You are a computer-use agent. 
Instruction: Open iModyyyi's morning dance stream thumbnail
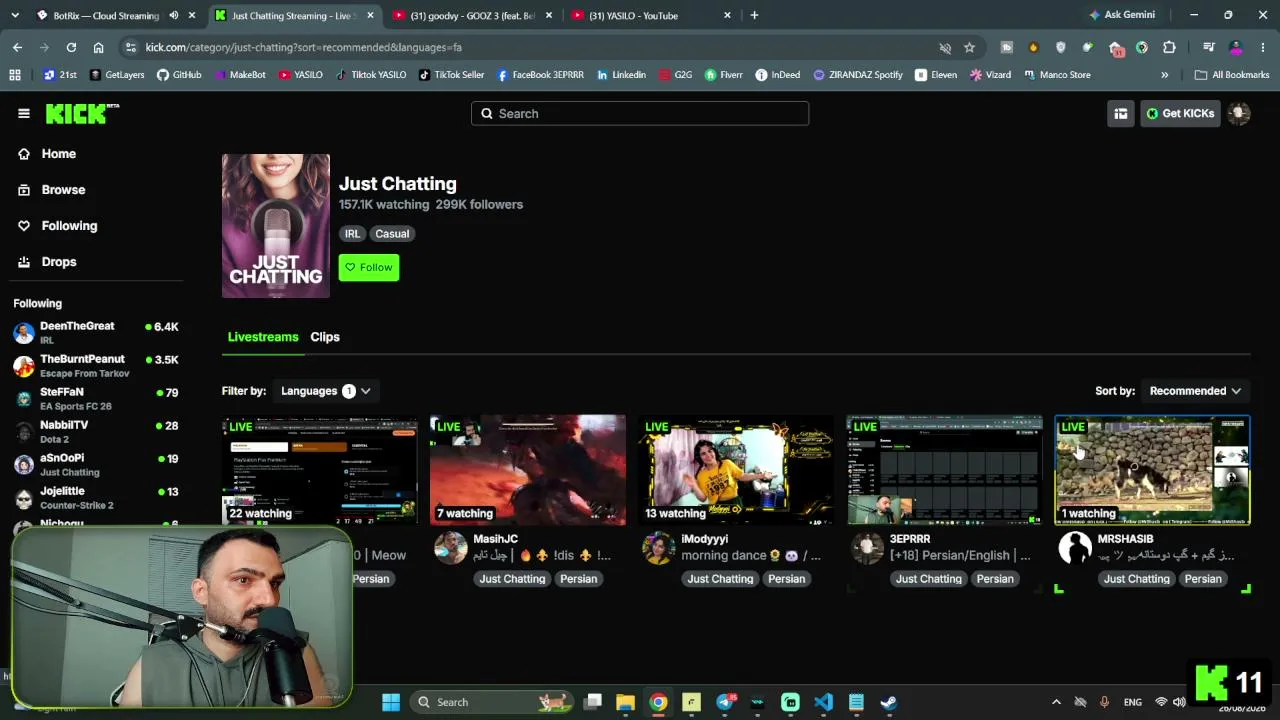(x=736, y=470)
